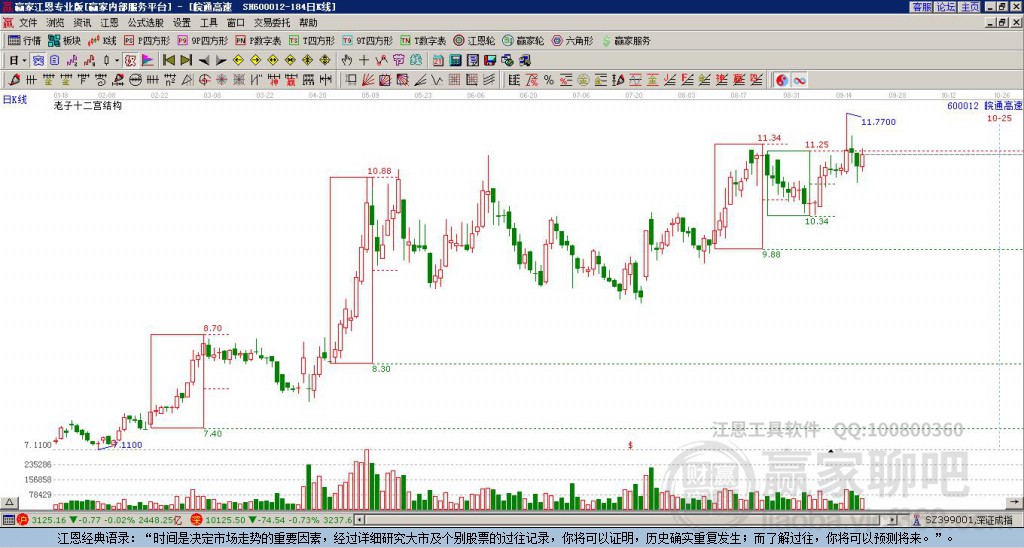Open the 客服 customer service link
Viewport: 1024px width, 548px height.
click(921, 7)
